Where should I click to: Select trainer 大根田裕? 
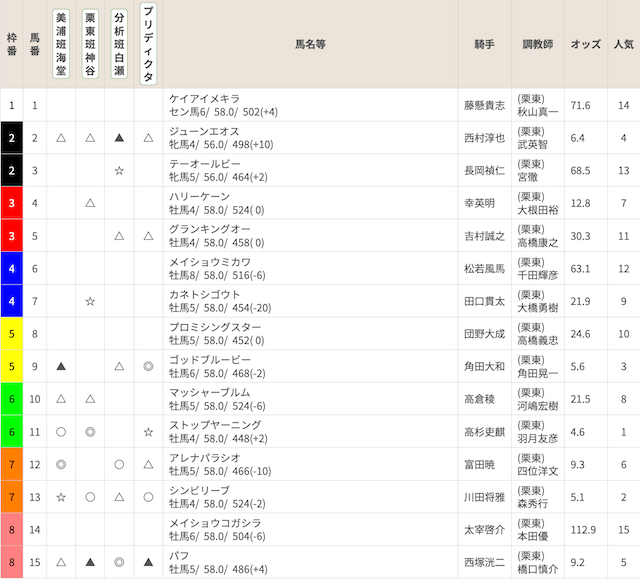[538, 210]
